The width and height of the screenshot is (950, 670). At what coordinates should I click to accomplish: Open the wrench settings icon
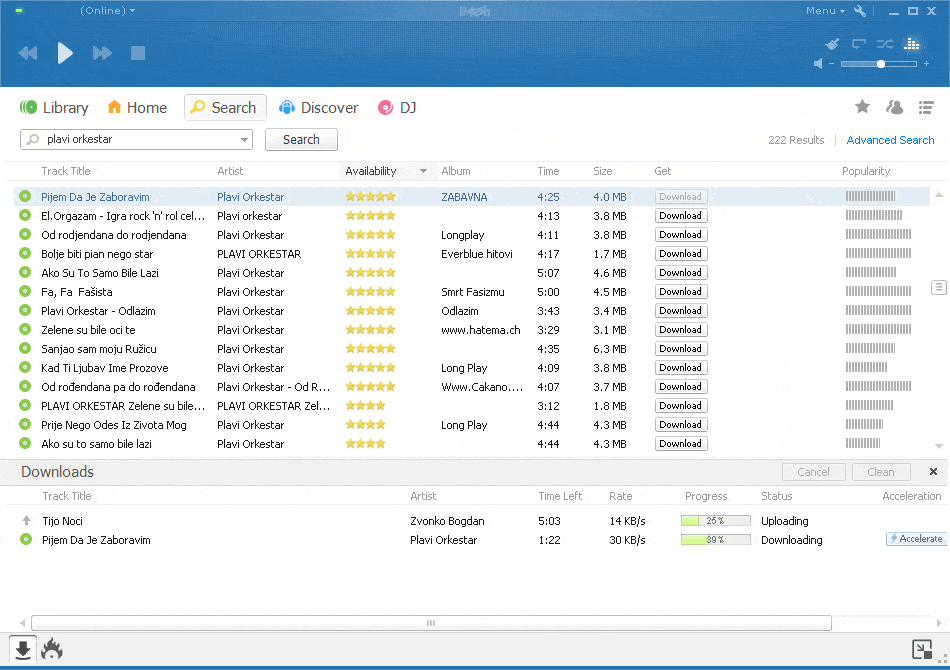click(860, 11)
